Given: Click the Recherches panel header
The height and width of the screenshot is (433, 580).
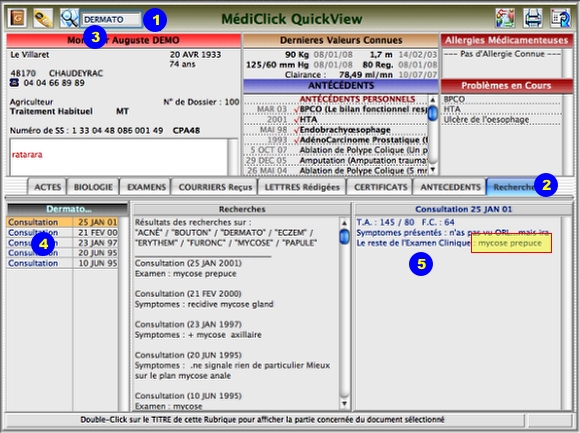Looking at the screenshot, I should point(242,209).
